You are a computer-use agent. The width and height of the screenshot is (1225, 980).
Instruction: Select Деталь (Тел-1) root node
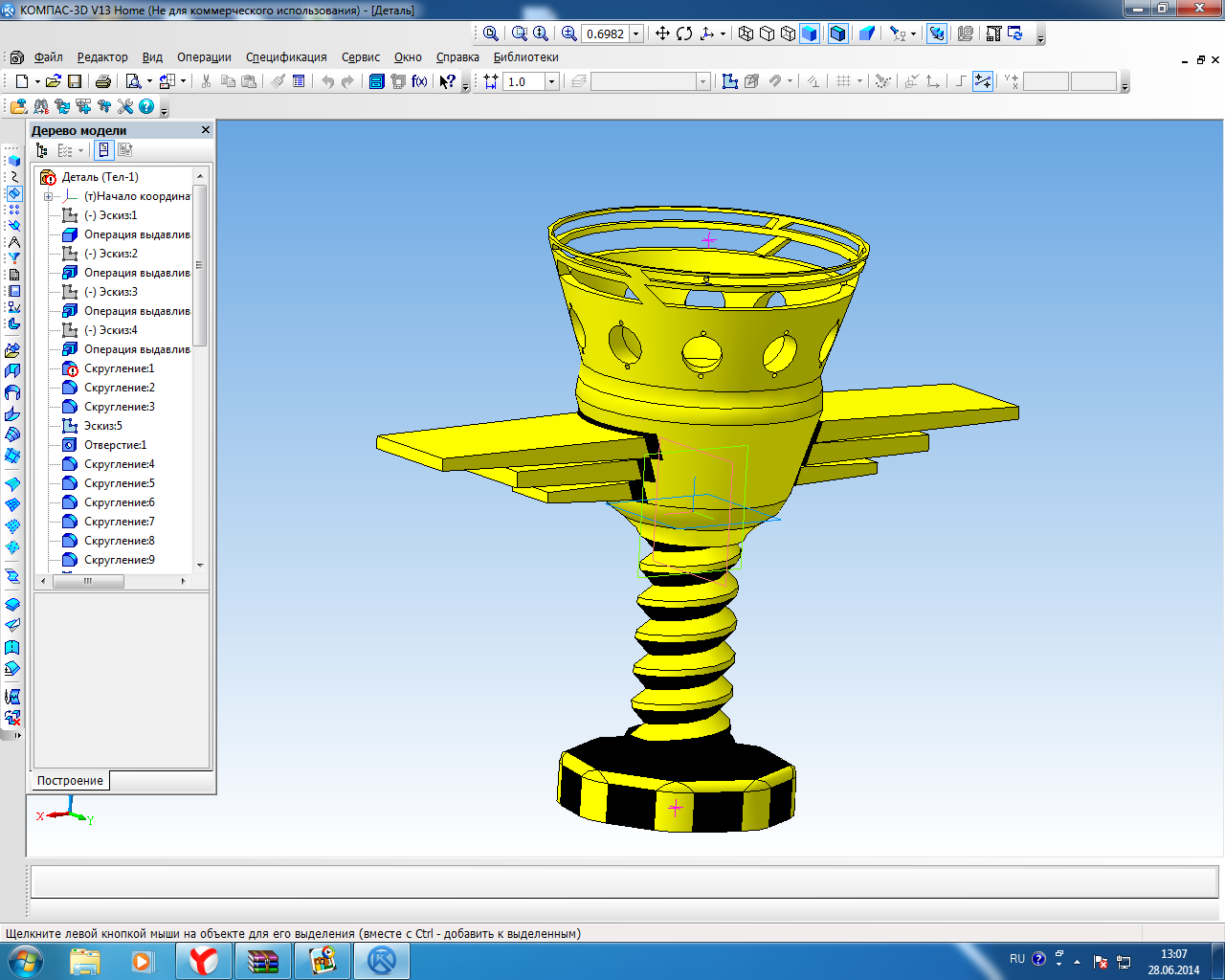(100, 177)
